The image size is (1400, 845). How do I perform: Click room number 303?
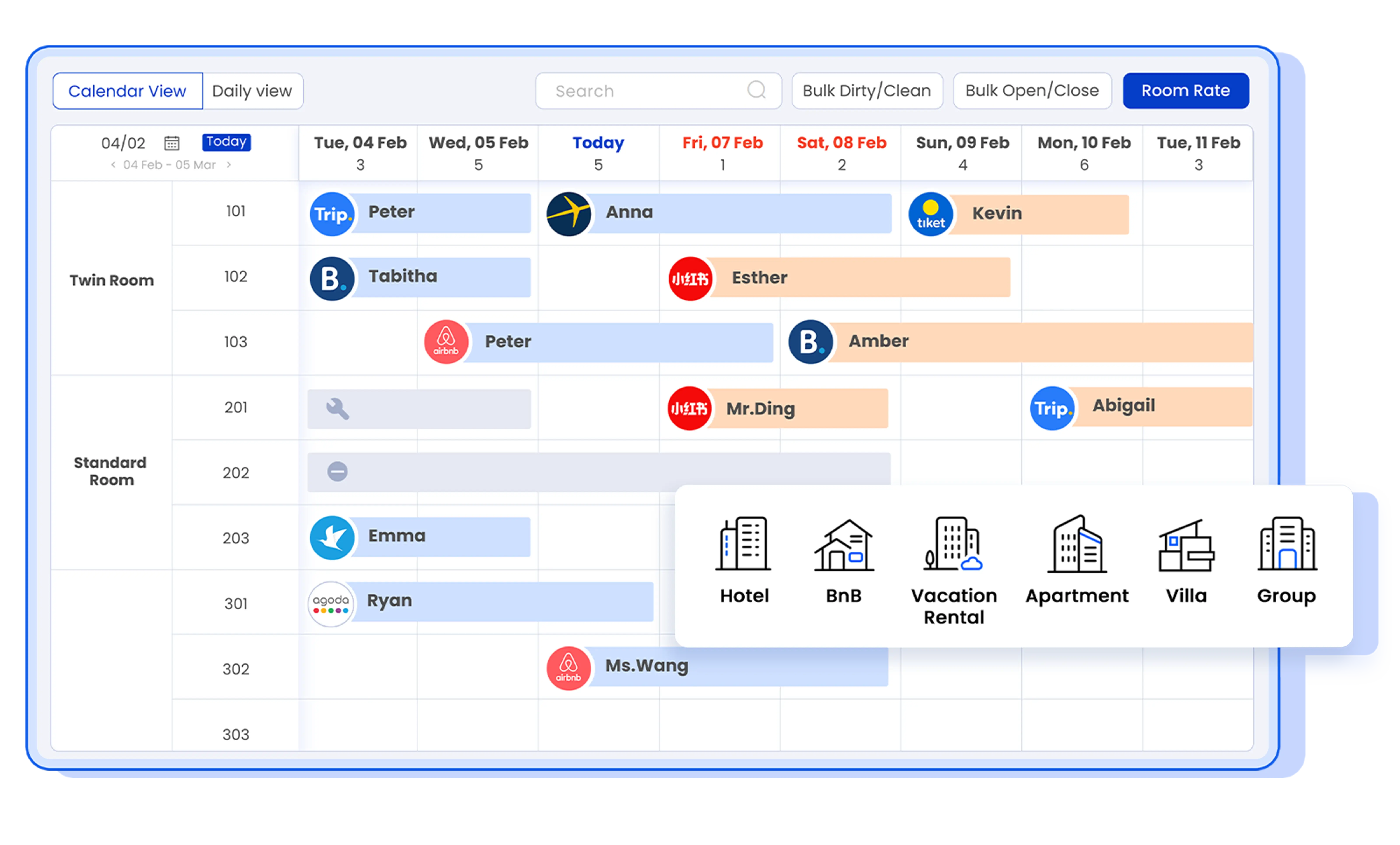click(236, 734)
